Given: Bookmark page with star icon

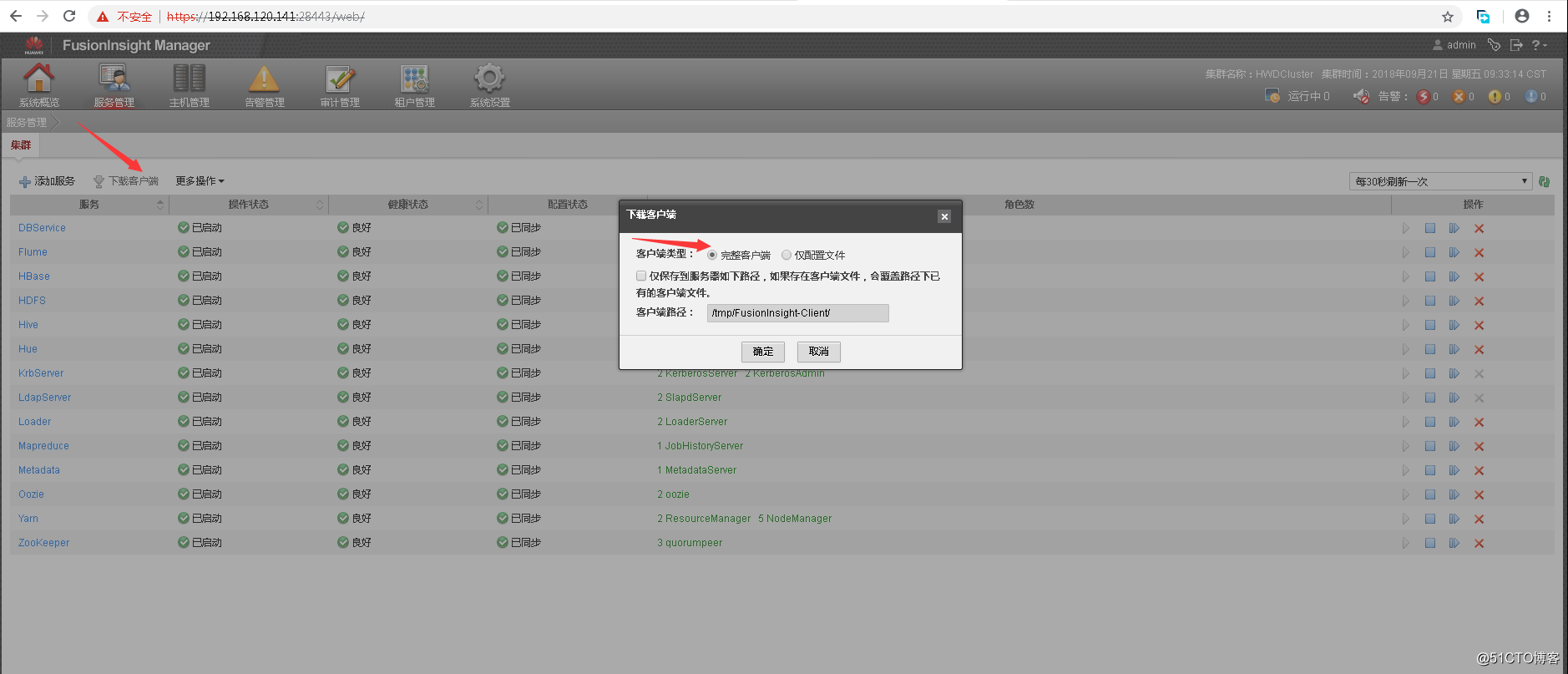Looking at the screenshot, I should click(x=1448, y=16).
